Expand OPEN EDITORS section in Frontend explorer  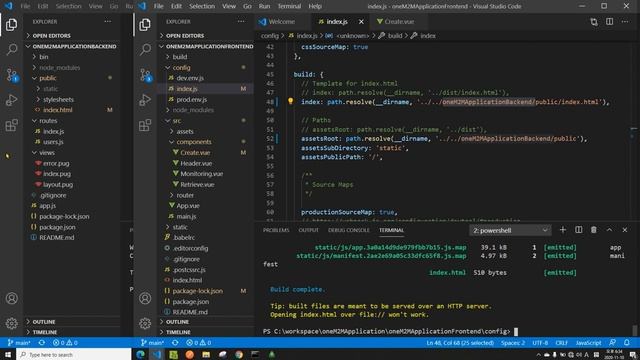185,36
